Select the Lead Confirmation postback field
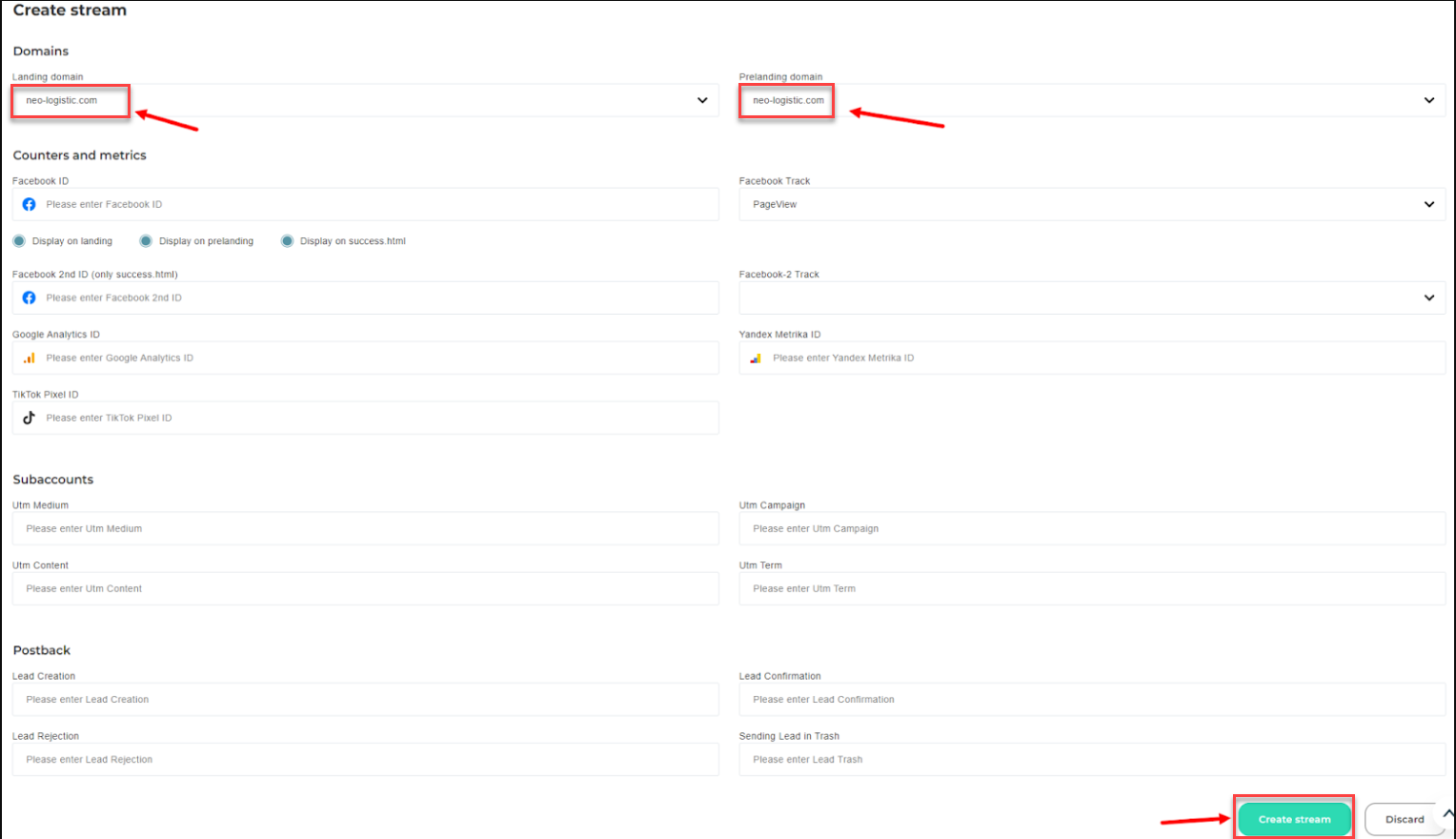This screenshot has width=1456, height=839. click(1092, 699)
